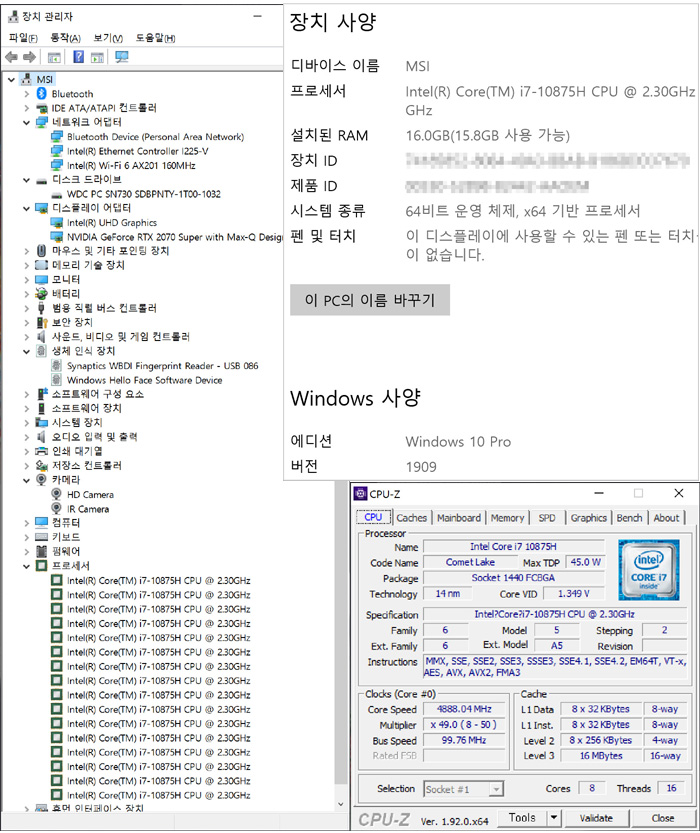Click the Intel Core i7 logo in CPU-Z
The image size is (700, 833).
[x=648, y=570]
